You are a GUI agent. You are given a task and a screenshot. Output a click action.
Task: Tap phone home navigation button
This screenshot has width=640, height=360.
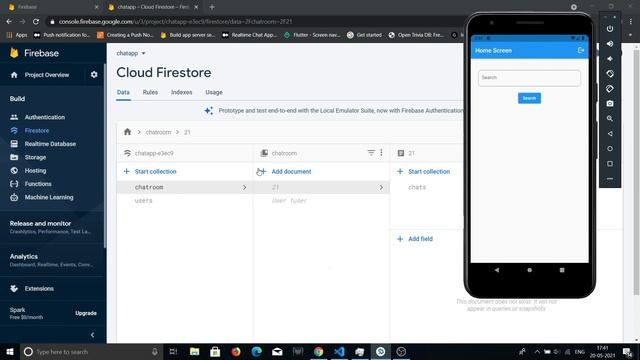tap(529, 270)
